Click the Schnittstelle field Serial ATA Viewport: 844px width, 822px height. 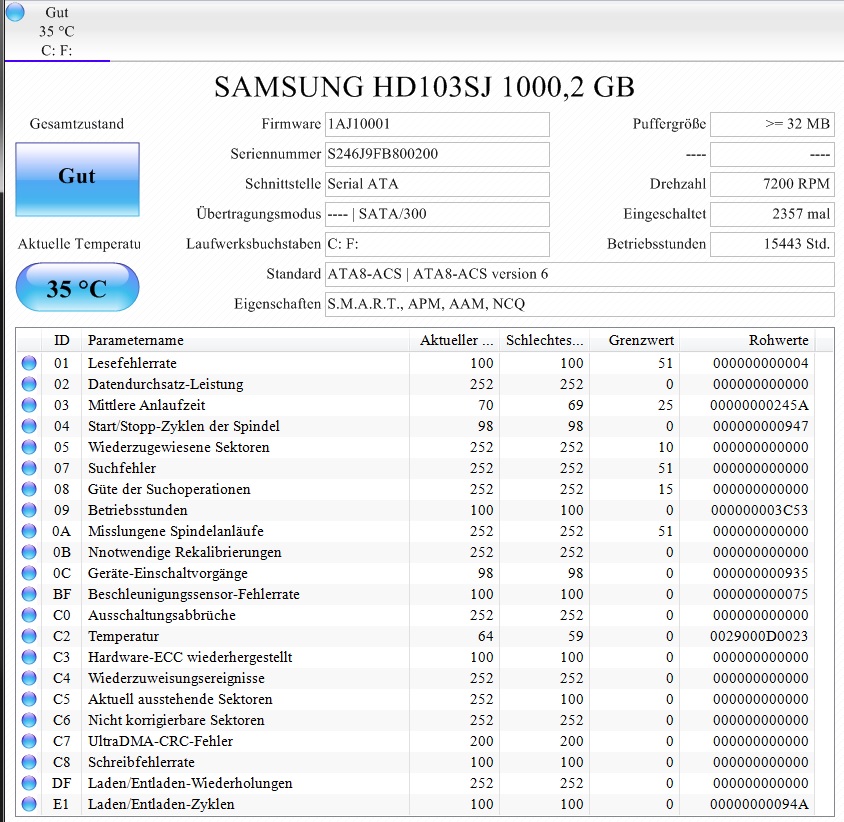coord(437,185)
